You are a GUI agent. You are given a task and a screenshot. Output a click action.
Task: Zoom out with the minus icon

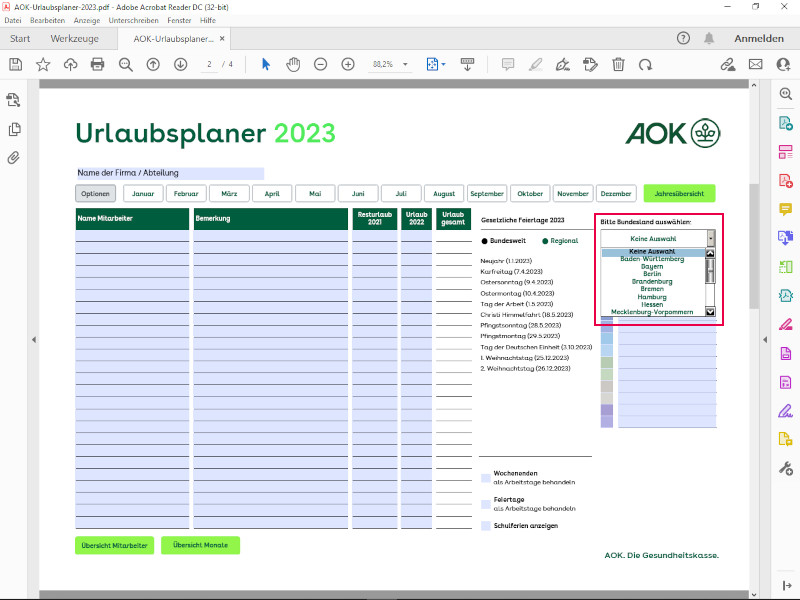point(320,64)
